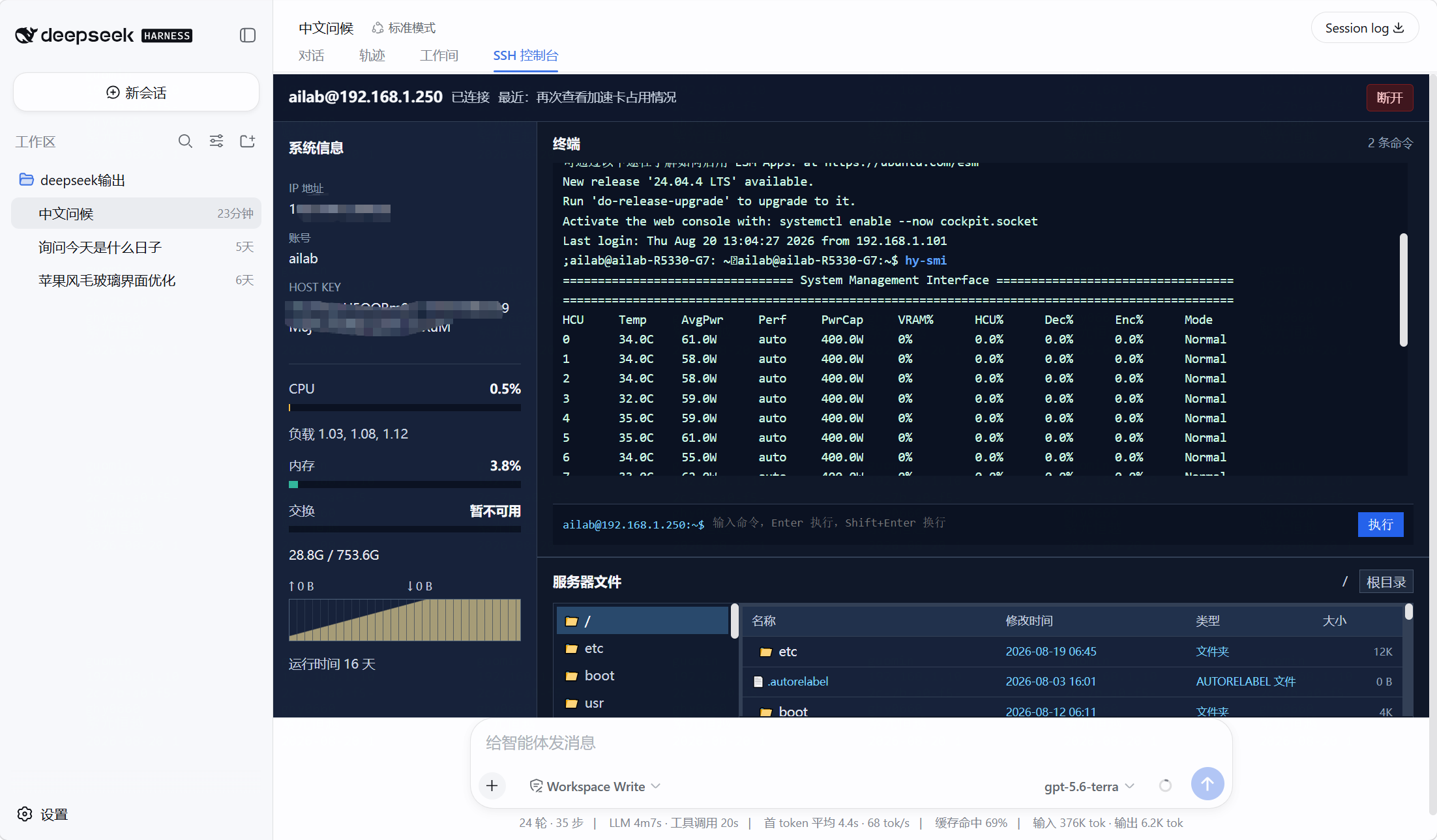Click the network traffic graph

(404, 620)
